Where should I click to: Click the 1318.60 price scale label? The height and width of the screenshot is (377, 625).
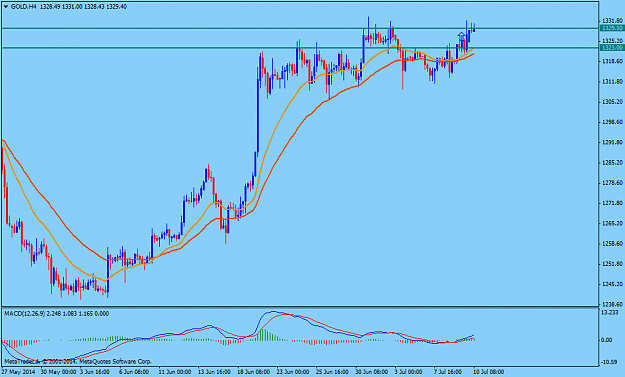pyautogui.click(x=613, y=61)
